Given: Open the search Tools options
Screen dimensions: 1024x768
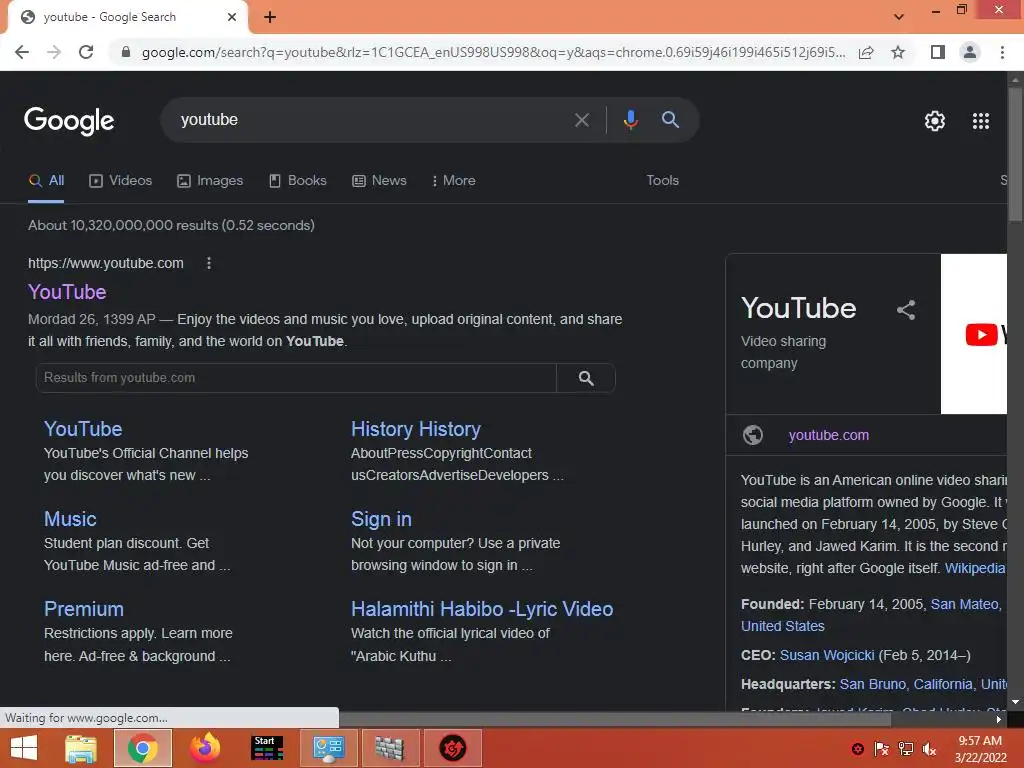Looking at the screenshot, I should 662,181.
